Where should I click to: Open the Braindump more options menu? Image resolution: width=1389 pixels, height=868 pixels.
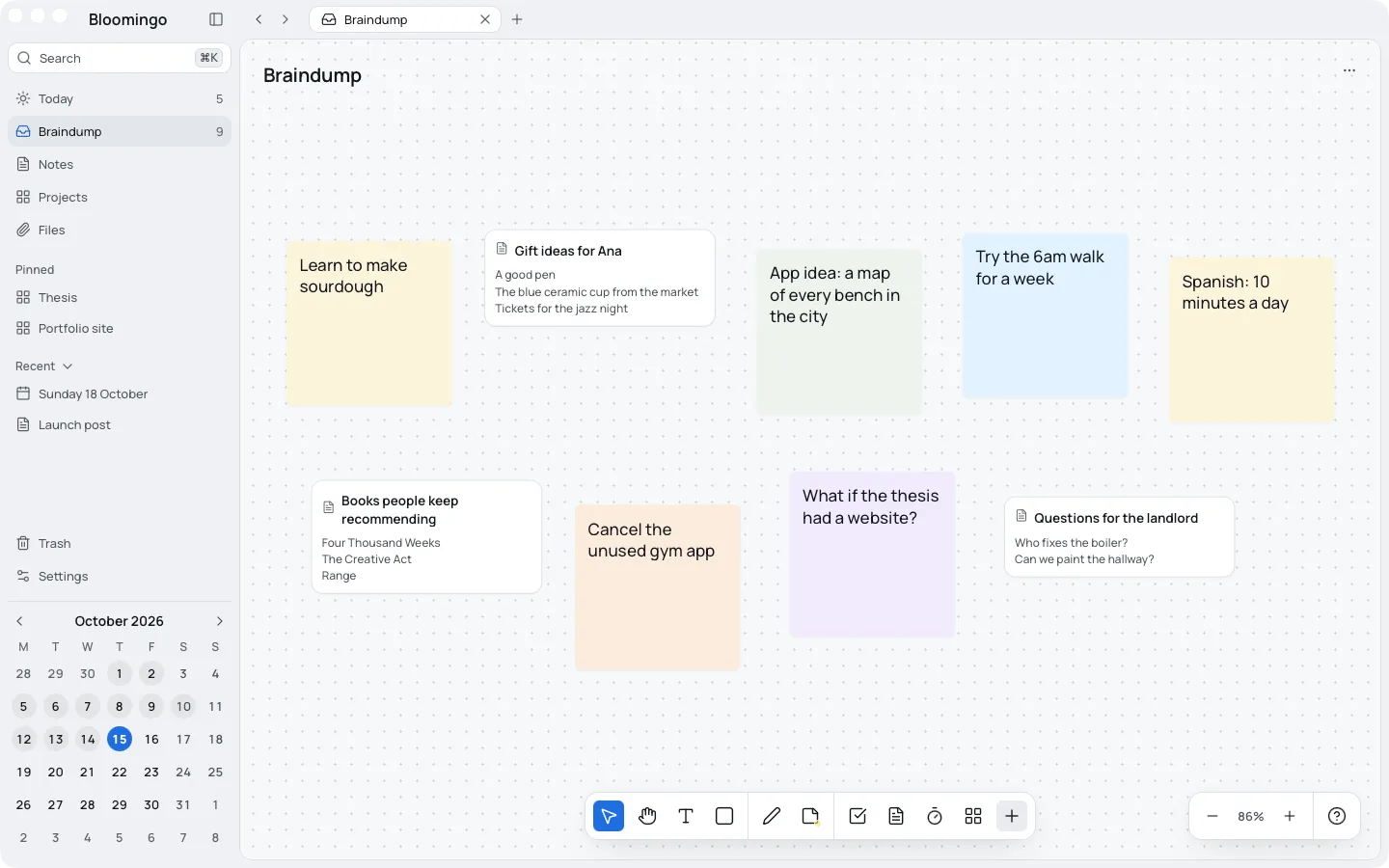1349,70
